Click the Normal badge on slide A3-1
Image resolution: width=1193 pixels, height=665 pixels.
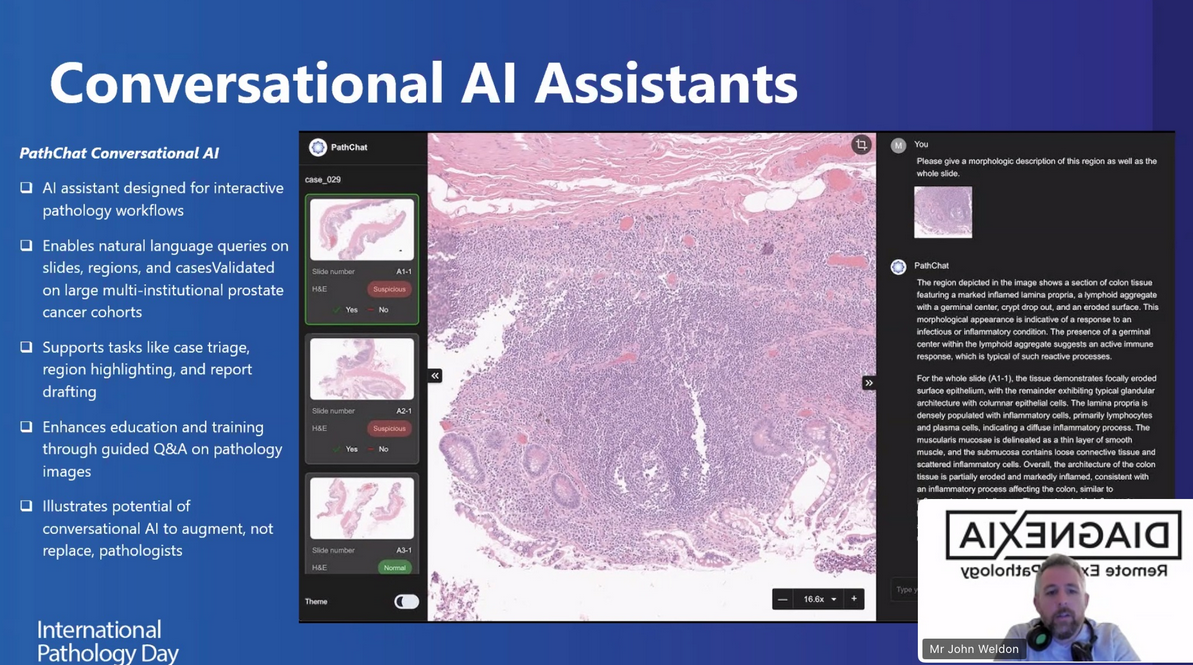(395, 567)
